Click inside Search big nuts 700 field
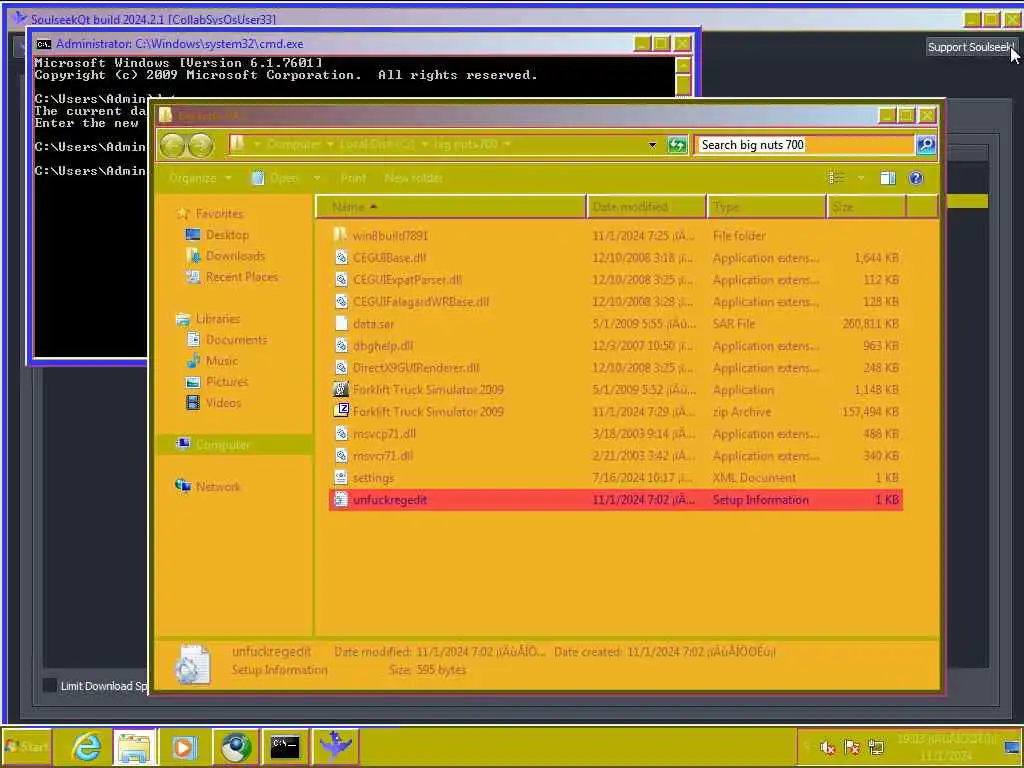The image size is (1024, 768). pyautogui.click(x=804, y=145)
